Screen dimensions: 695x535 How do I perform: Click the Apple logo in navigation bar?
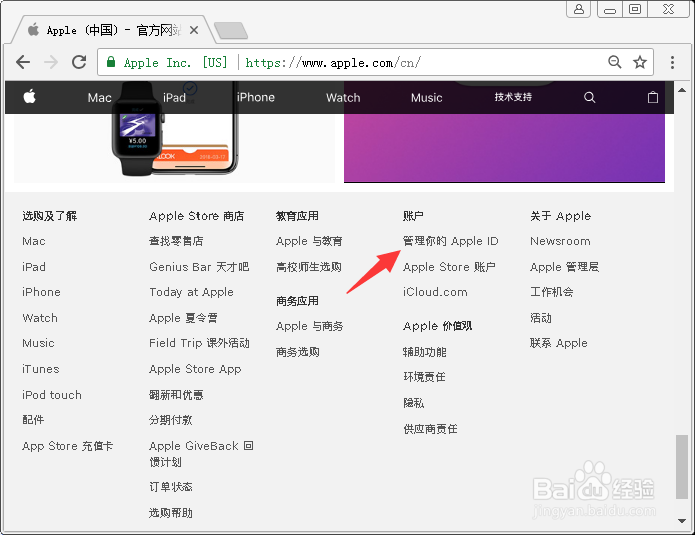tap(30, 96)
